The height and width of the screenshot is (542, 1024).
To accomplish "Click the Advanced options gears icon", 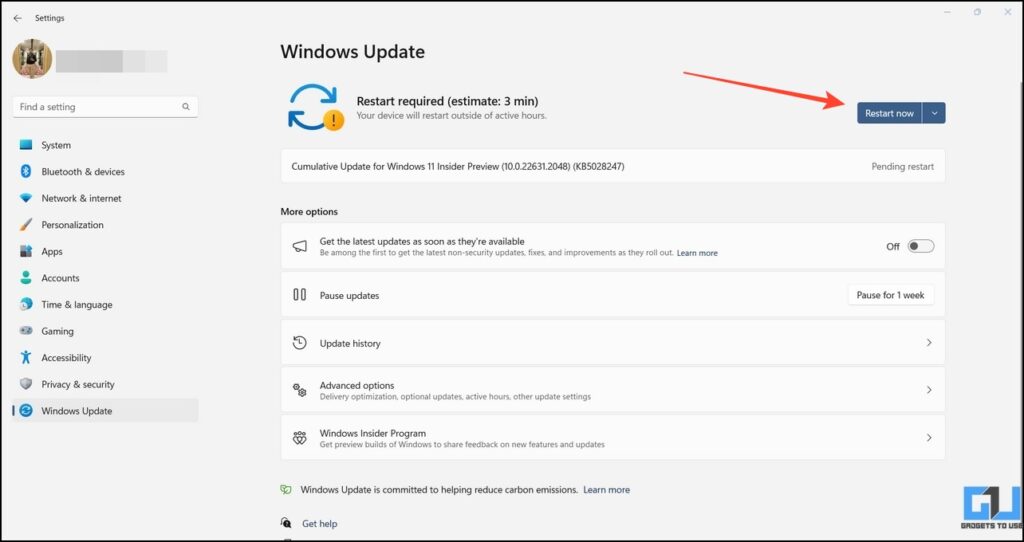I will click(x=299, y=390).
